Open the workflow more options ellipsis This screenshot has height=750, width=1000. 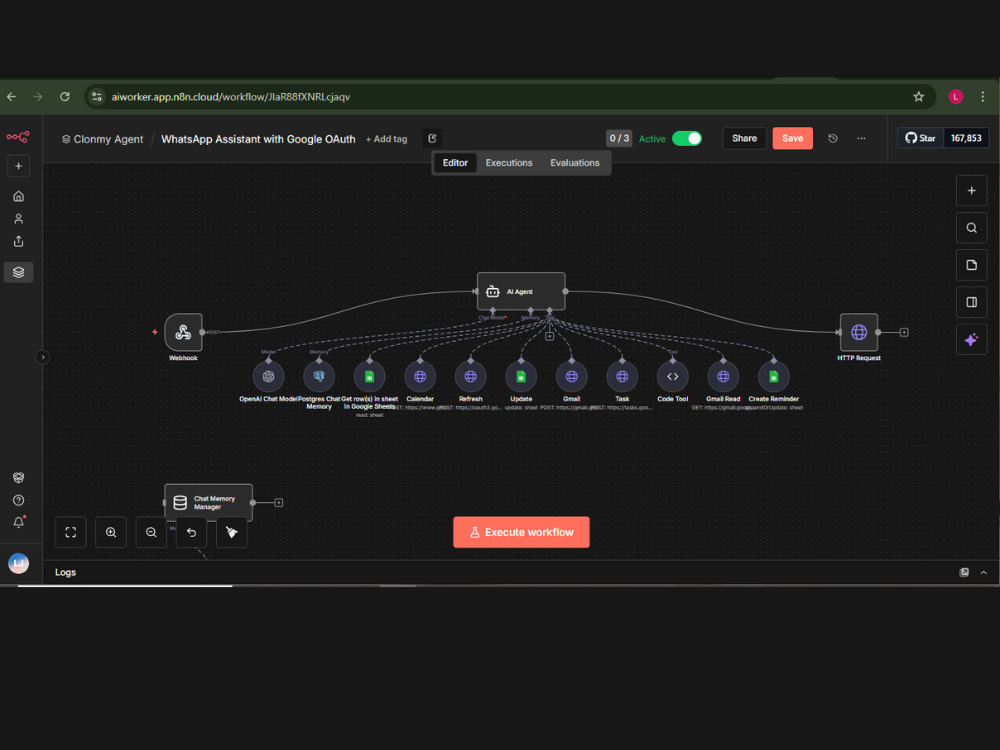(861, 138)
